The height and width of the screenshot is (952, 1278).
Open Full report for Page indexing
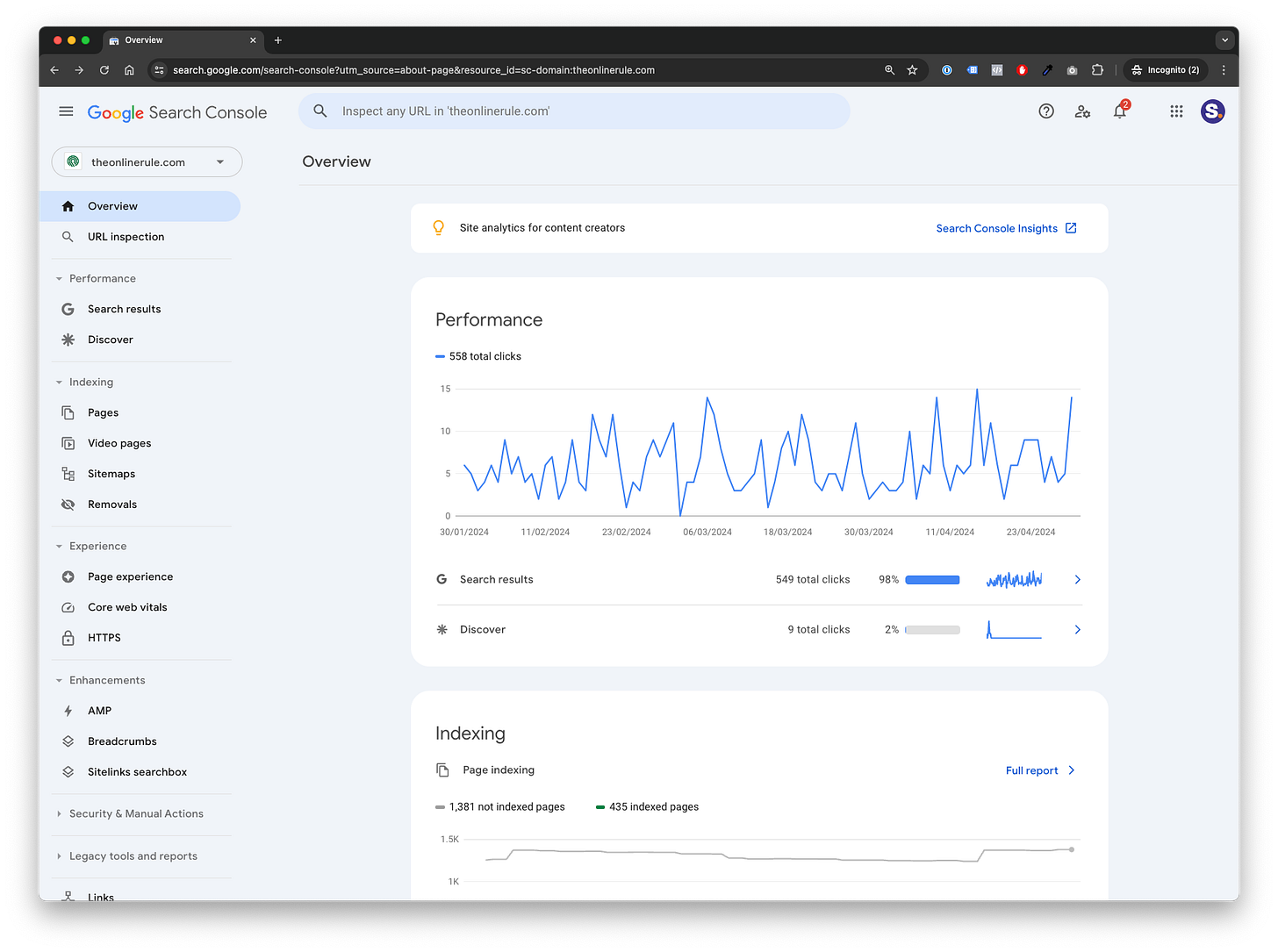click(1040, 770)
